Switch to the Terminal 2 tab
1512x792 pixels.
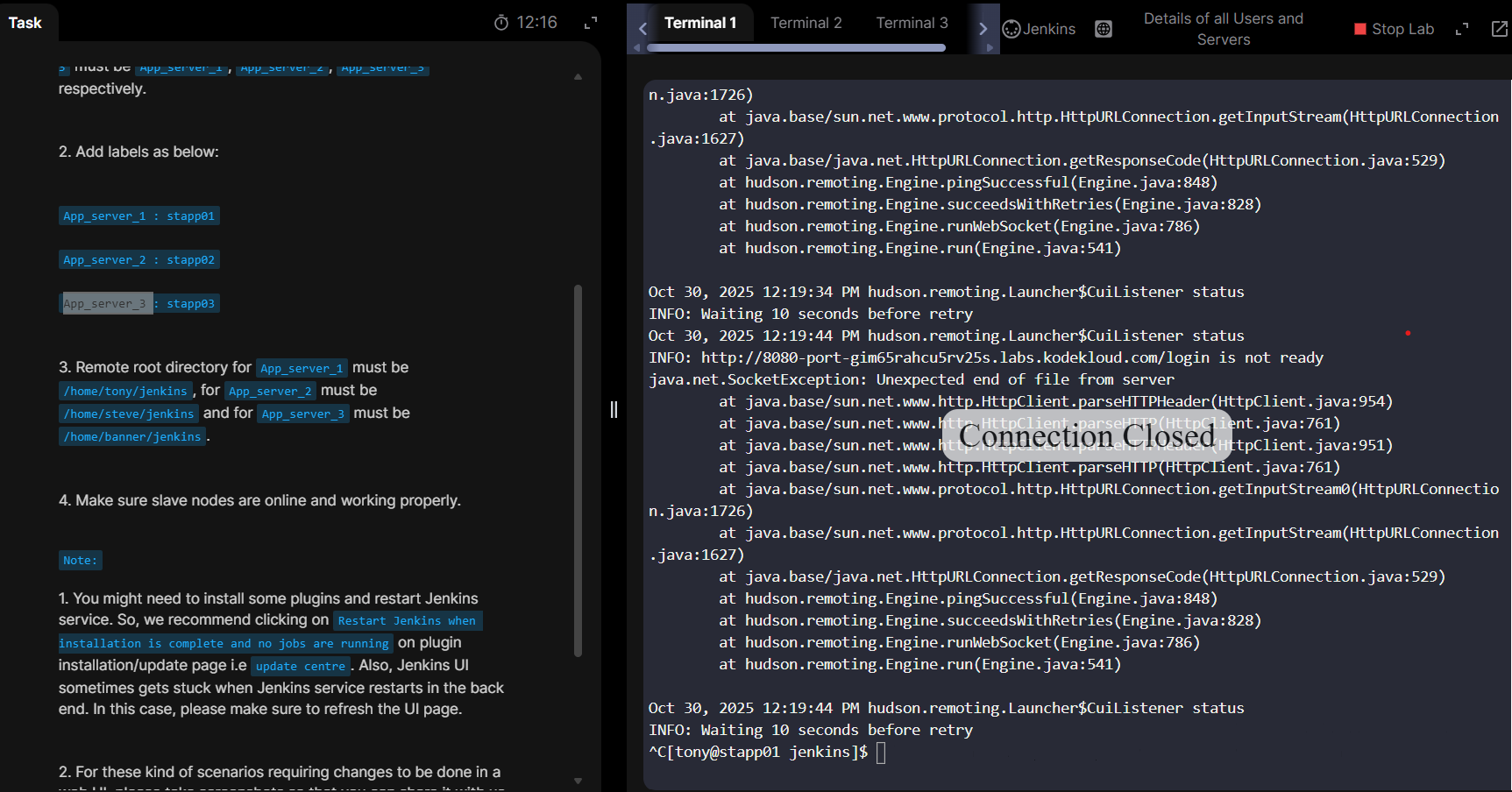(x=806, y=23)
